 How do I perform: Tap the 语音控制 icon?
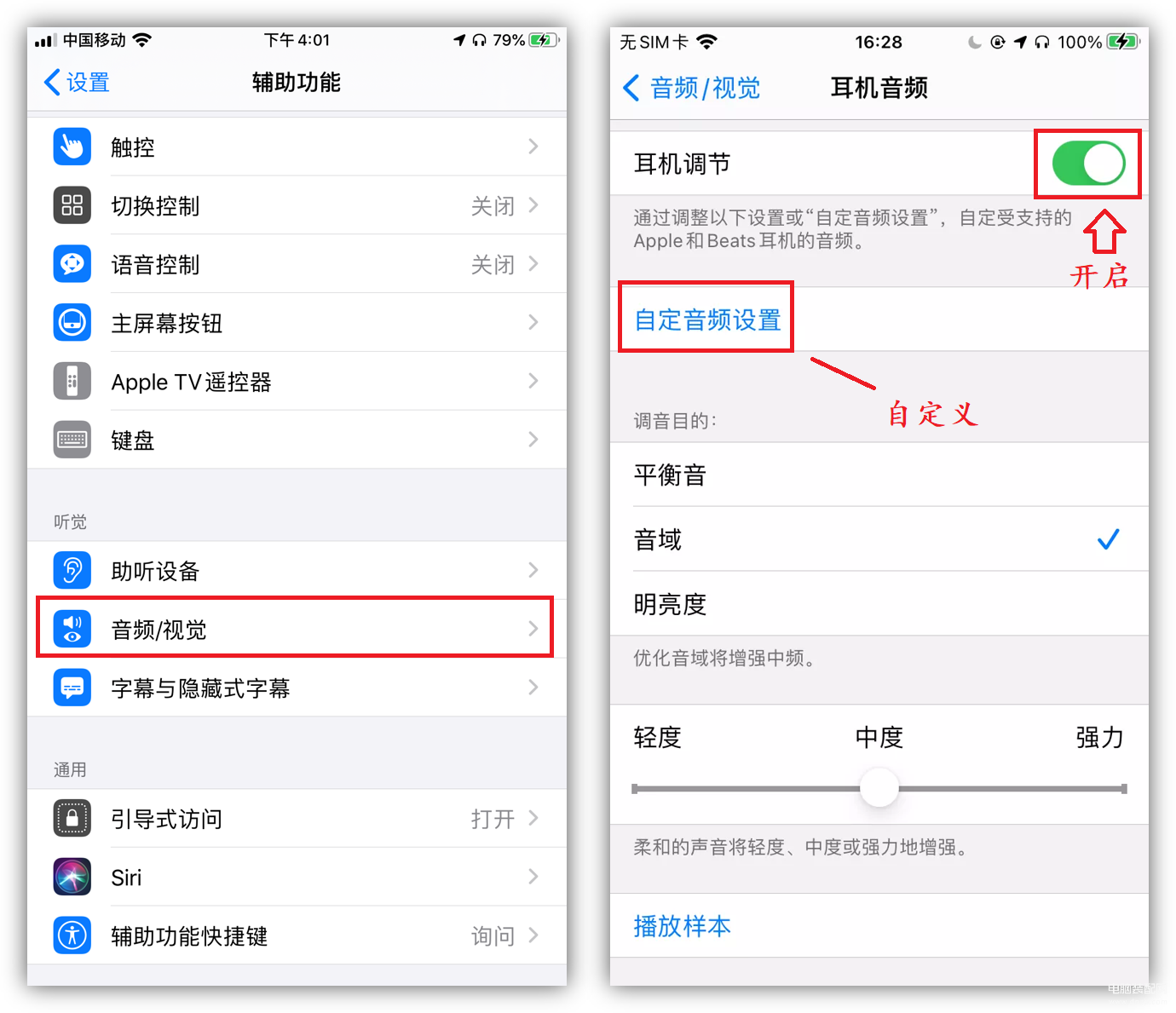[72, 264]
